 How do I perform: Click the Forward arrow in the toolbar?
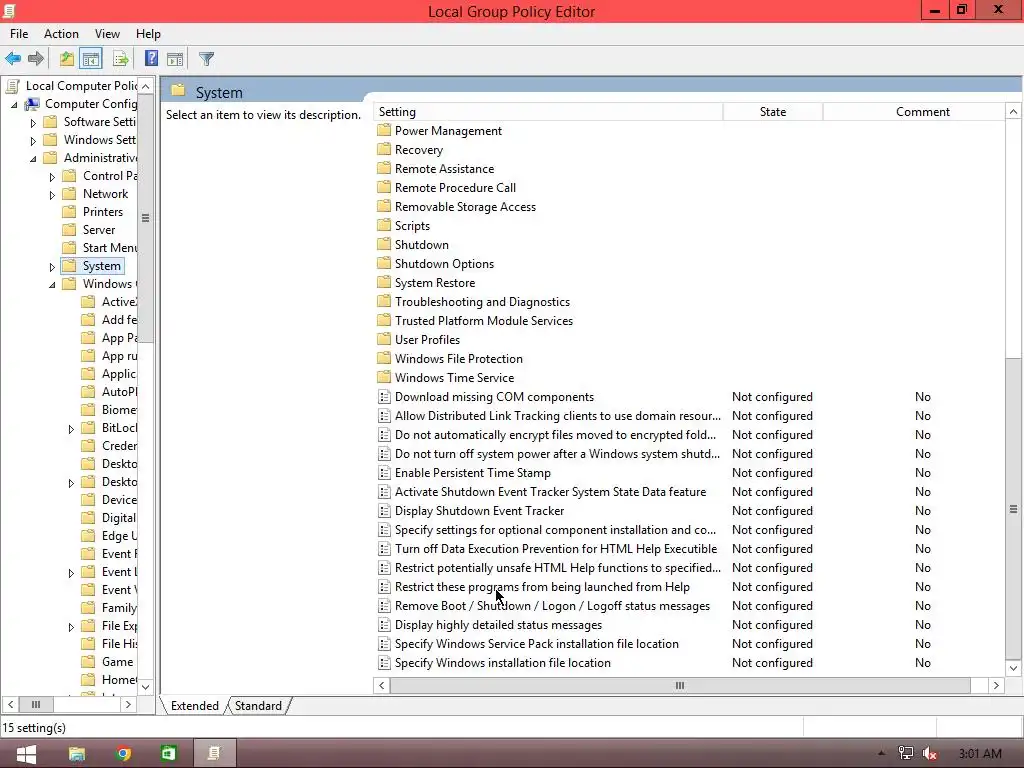[36, 59]
